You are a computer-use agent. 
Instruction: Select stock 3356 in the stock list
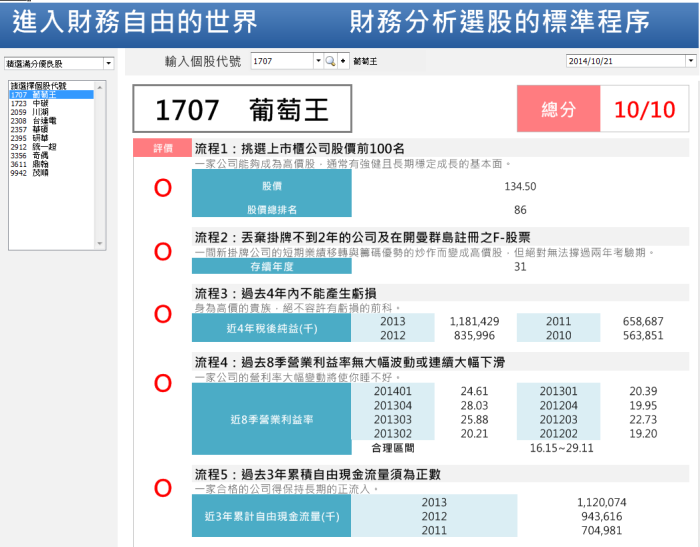coord(51,155)
